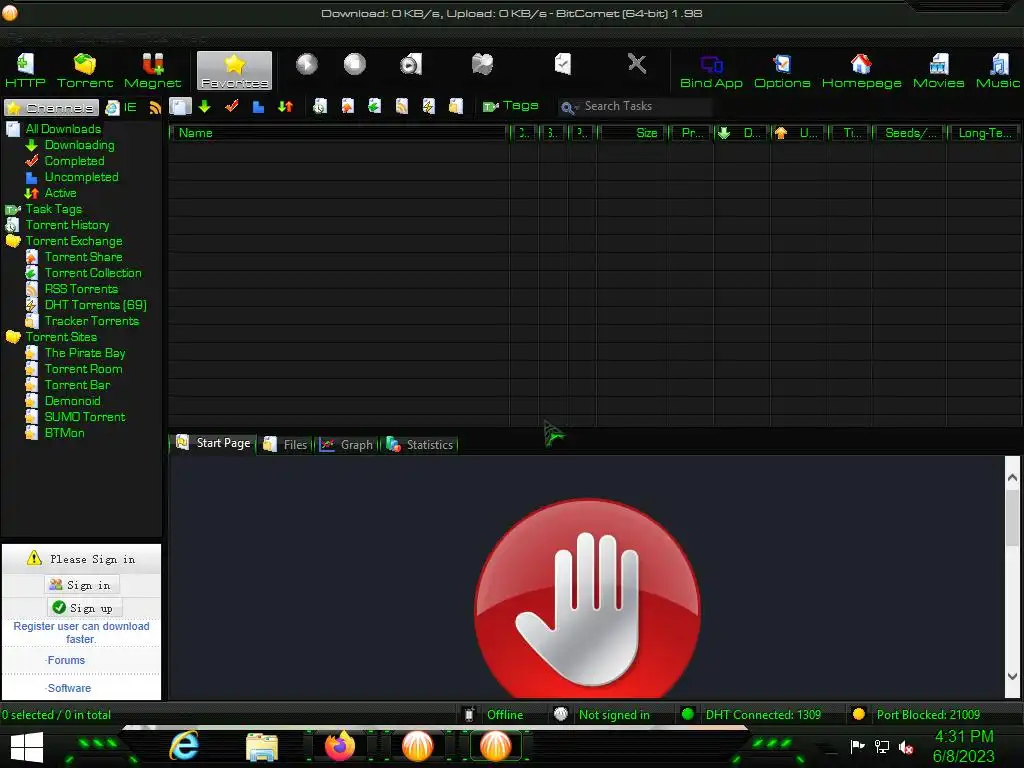Screen dimensions: 1024x768
Task: Open Firefox from the taskbar
Action: pos(340,746)
